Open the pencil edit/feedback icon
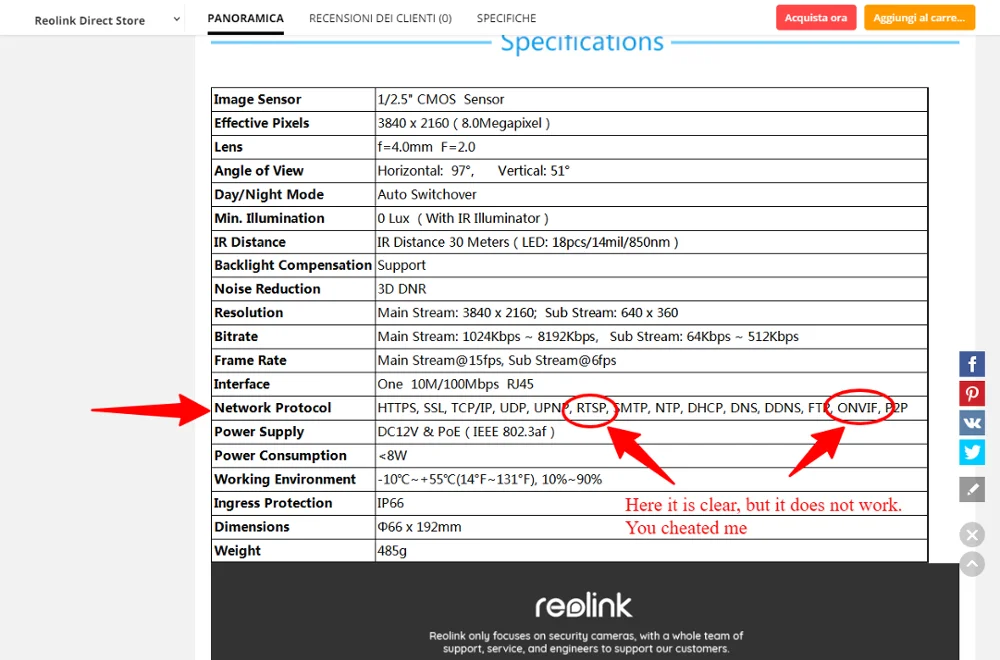 971,490
